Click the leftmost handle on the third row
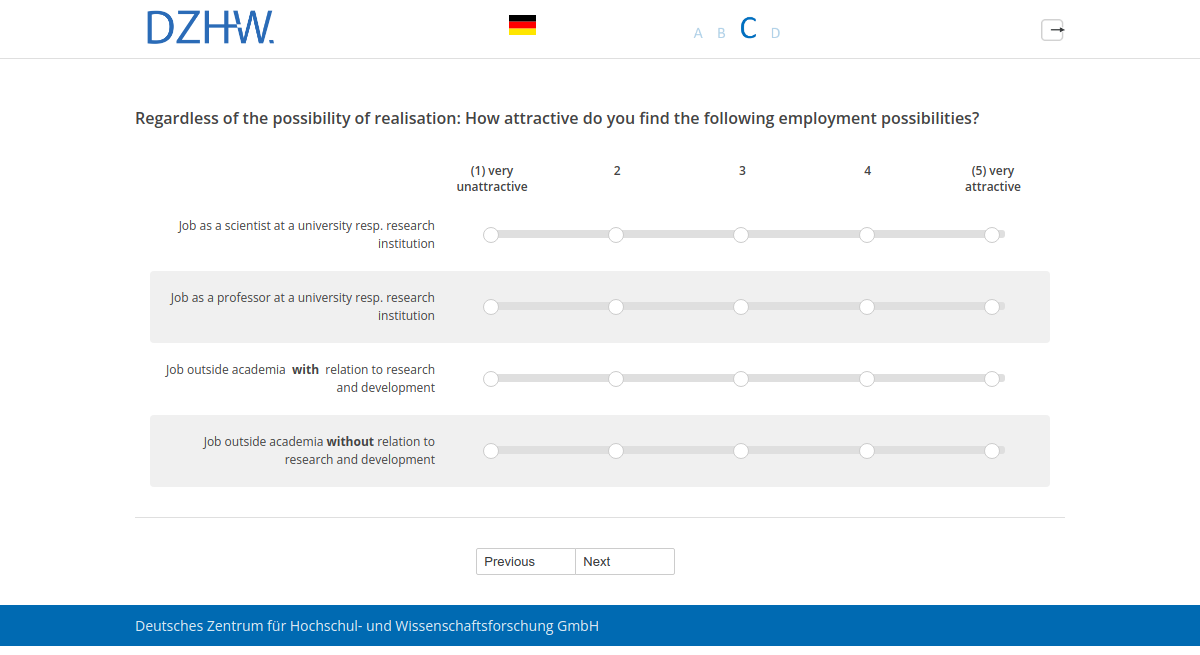 tap(490, 379)
